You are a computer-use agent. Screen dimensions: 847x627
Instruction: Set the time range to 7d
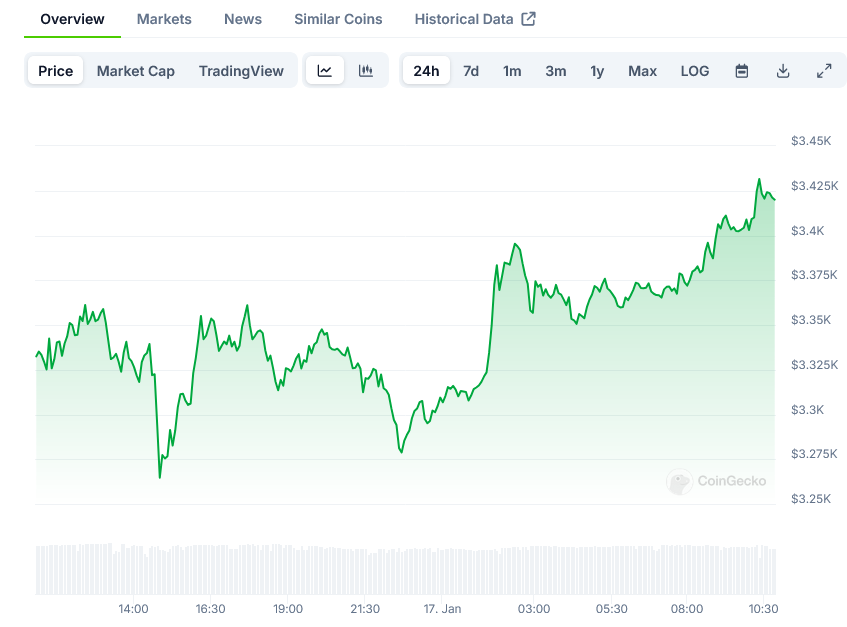coord(471,71)
